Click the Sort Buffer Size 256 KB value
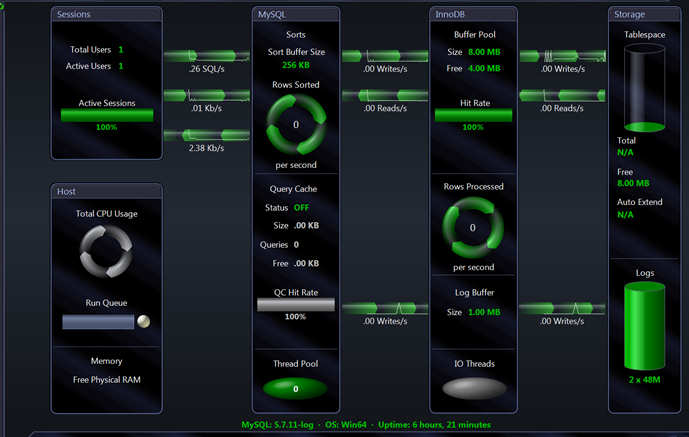Image resolution: width=689 pixels, height=437 pixels. [296, 65]
